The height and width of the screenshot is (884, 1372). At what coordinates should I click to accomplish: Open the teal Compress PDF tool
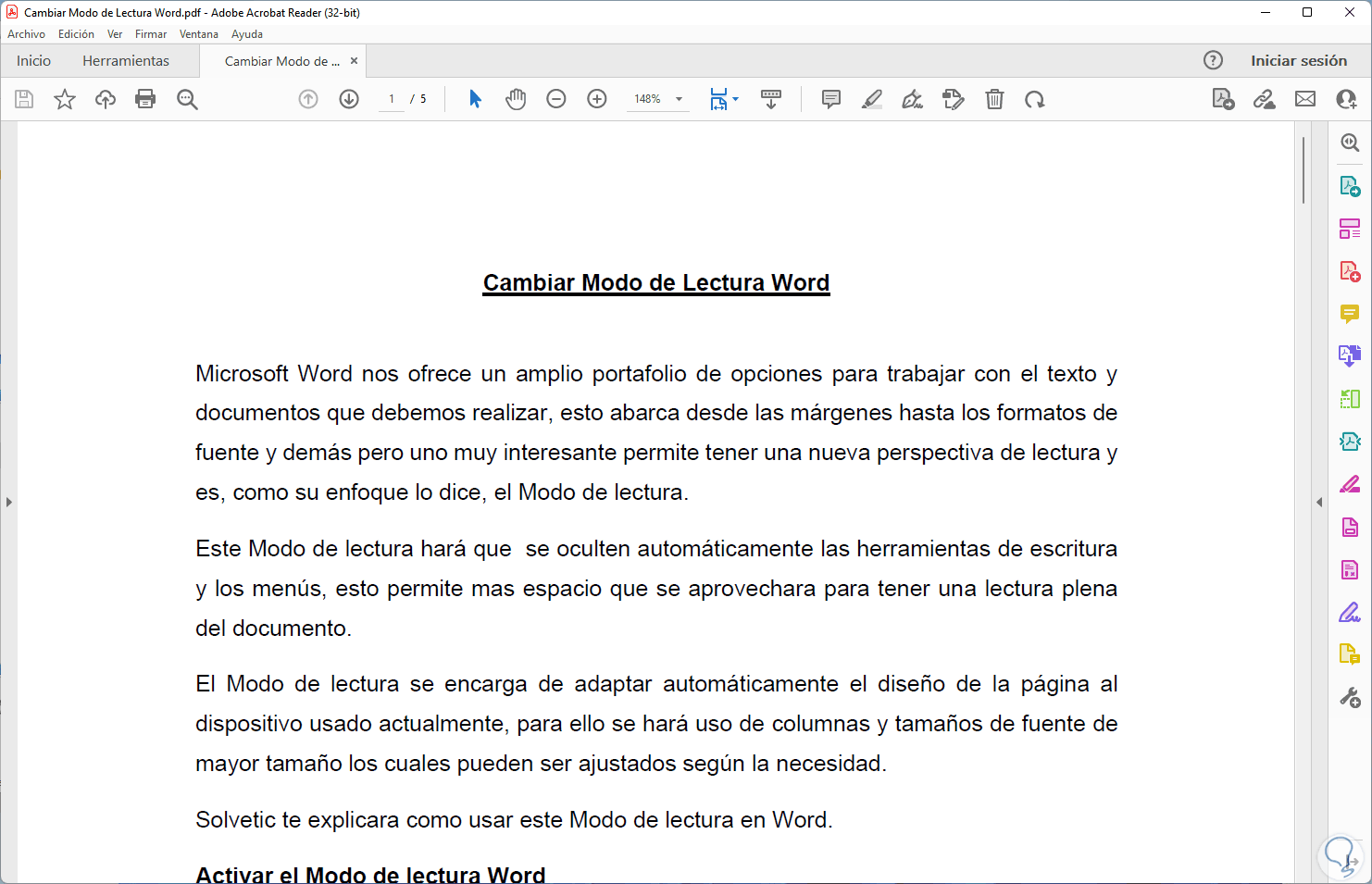1351,442
